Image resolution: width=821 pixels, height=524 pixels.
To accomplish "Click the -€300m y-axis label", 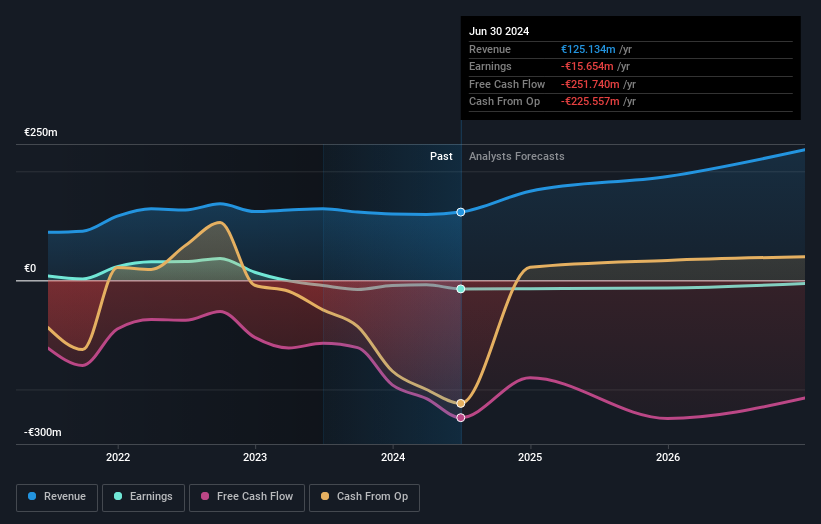I will (x=42, y=432).
